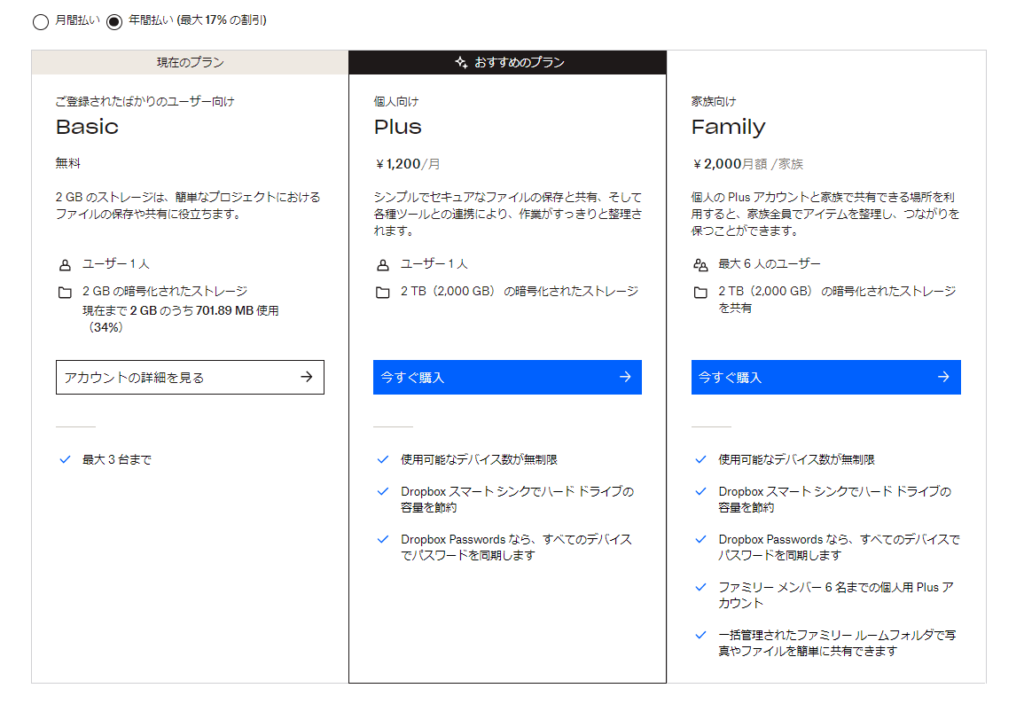
Task: Click Family checkmark for 使用可能なデバイス数が無制限
Action: pyautogui.click(x=701, y=460)
